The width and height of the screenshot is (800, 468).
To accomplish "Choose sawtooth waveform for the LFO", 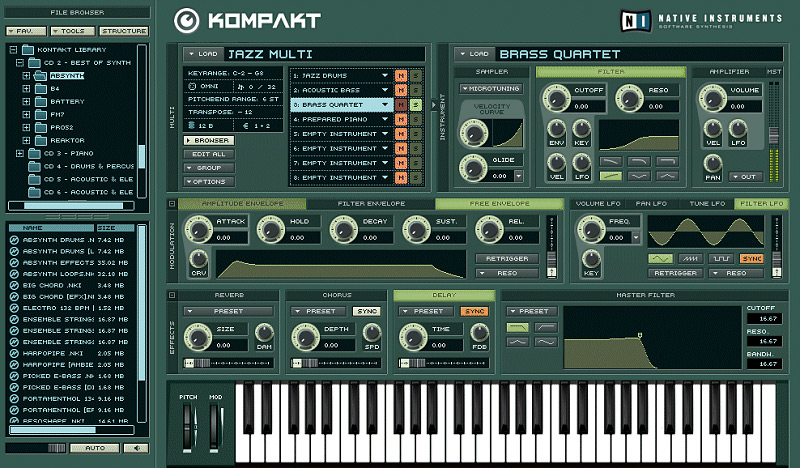I will point(691,259).
